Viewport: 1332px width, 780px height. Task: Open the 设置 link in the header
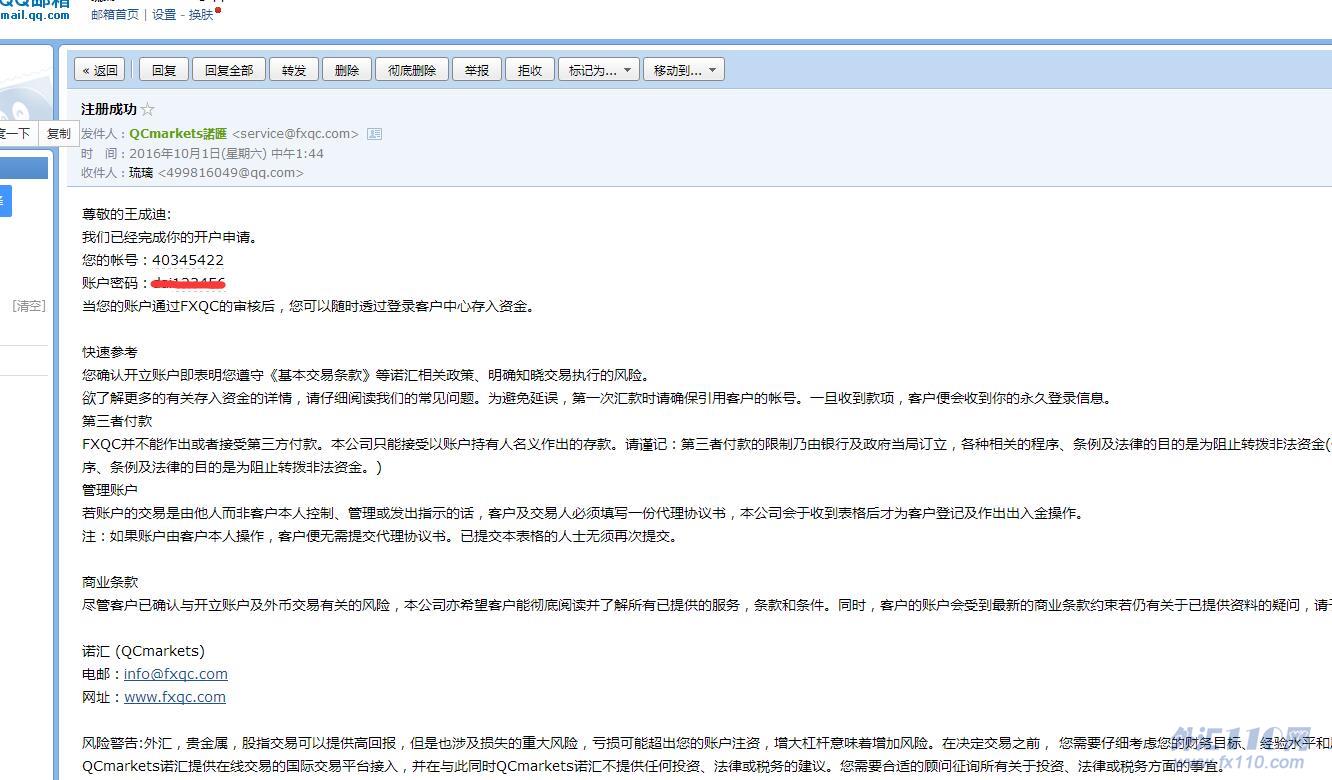tap(164, 15)
